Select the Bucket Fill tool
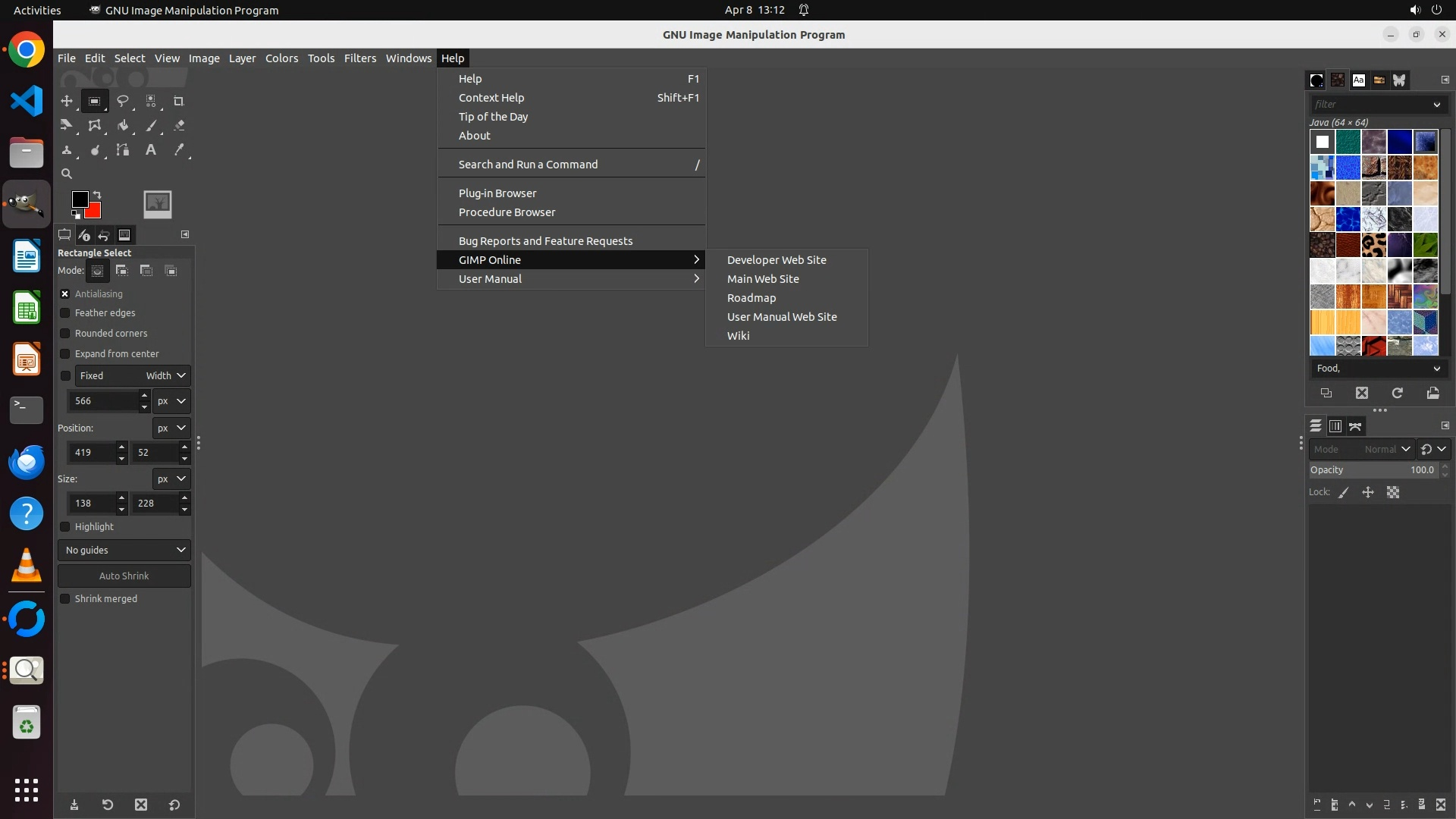Screen dimensions: 1456x819 (122, 126)
